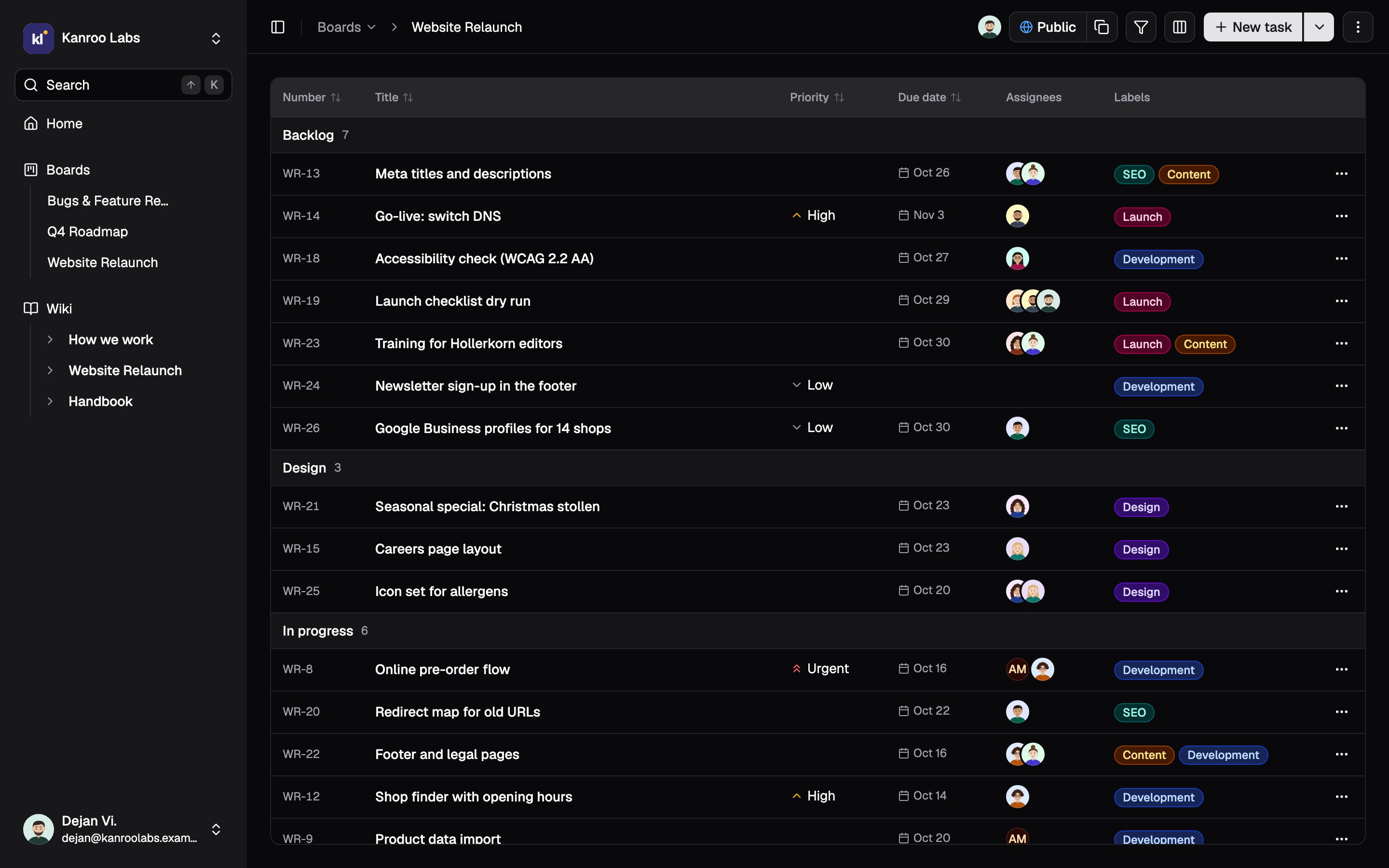This screenshot has width=1389, height=868.
Task: Expand the How we work wiki section
Action: (50, 339)
